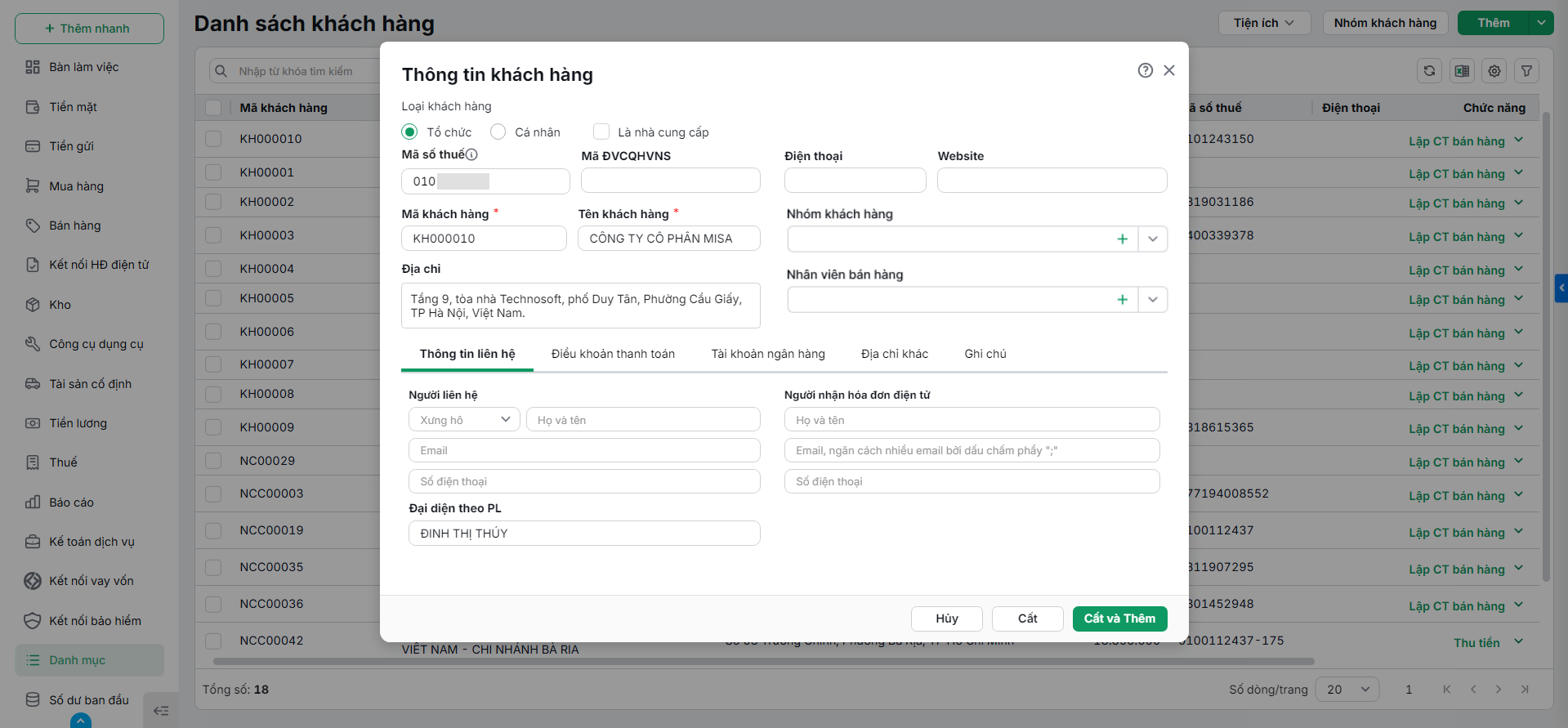The image size is (1568, 728).
Task: Change Số dòng/trang dropdown value
Action: (1347, 690)
